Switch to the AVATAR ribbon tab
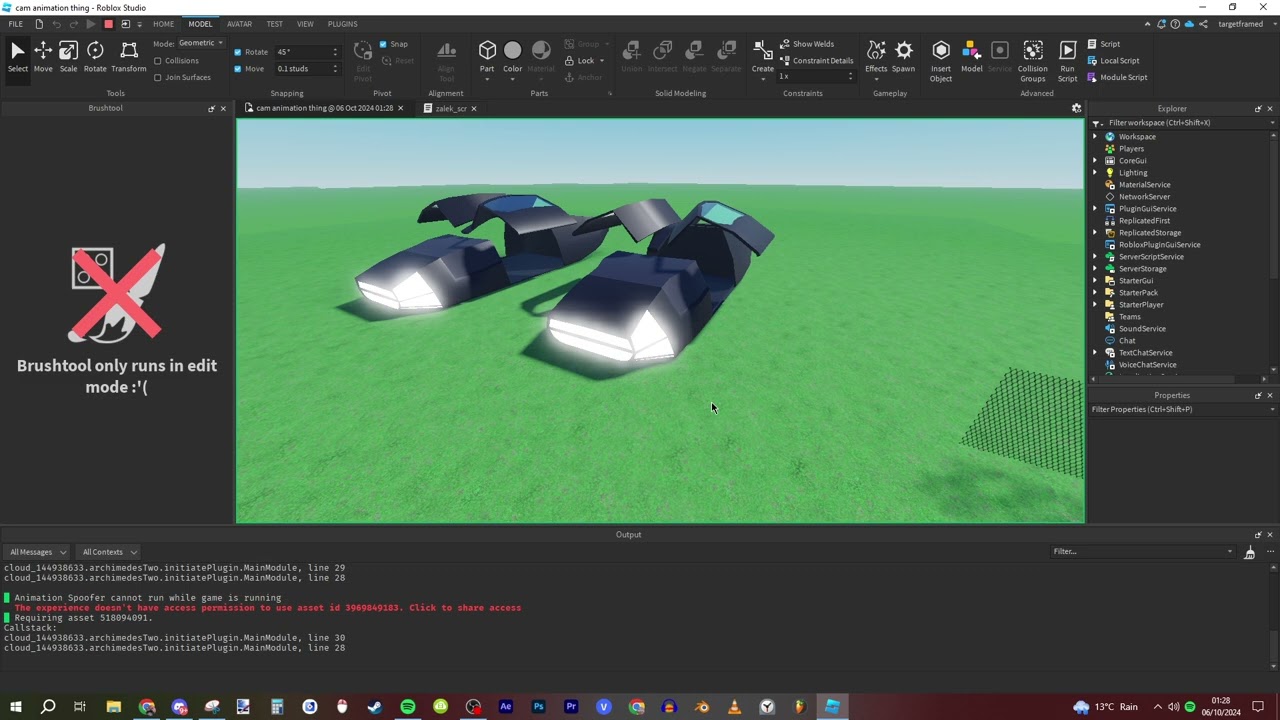The width and height of the screenshot is (1280, 720). pyautogui.click(x=239, y=24)
